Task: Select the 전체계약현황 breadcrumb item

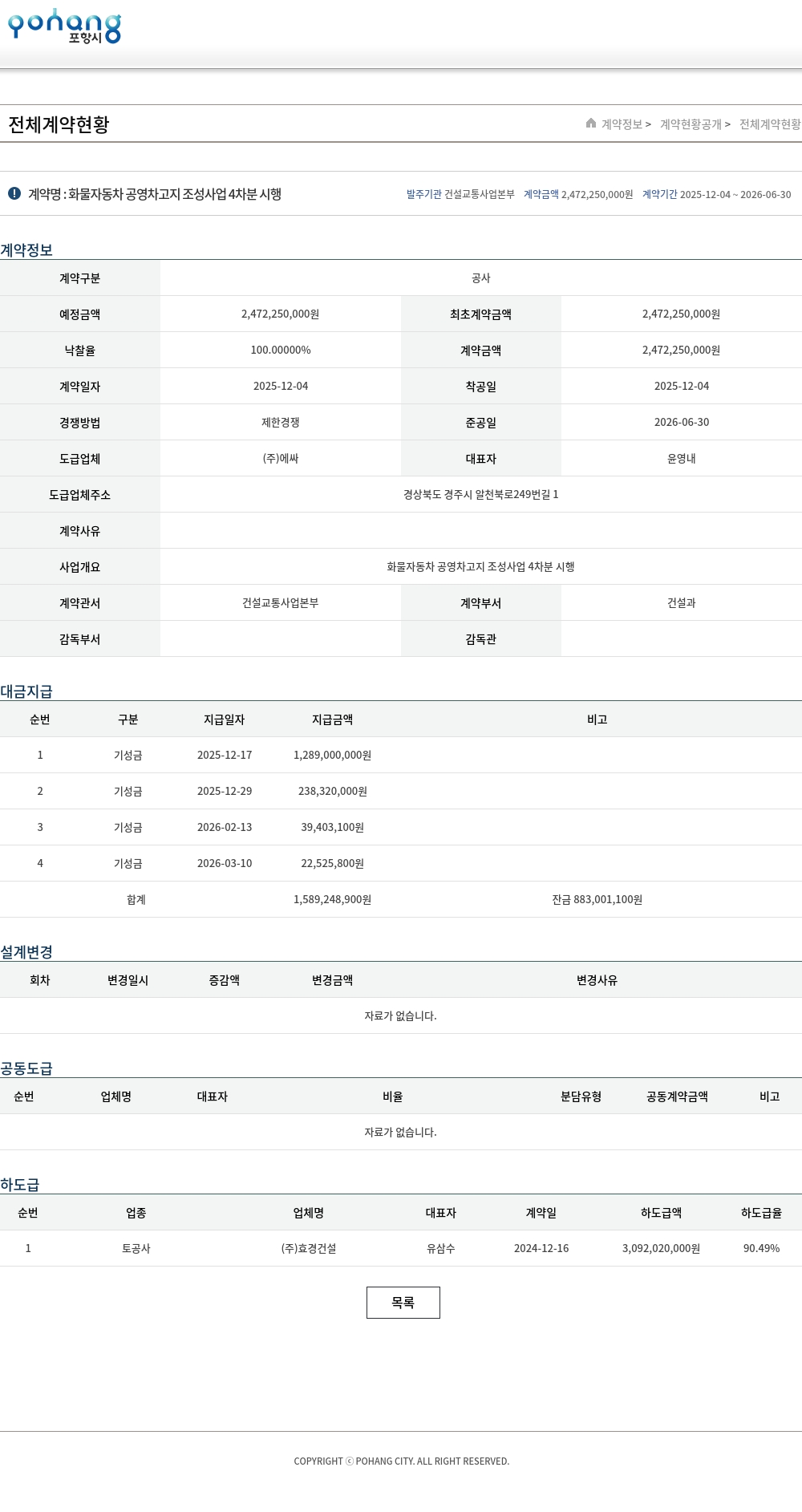Action: pos(769,124)
